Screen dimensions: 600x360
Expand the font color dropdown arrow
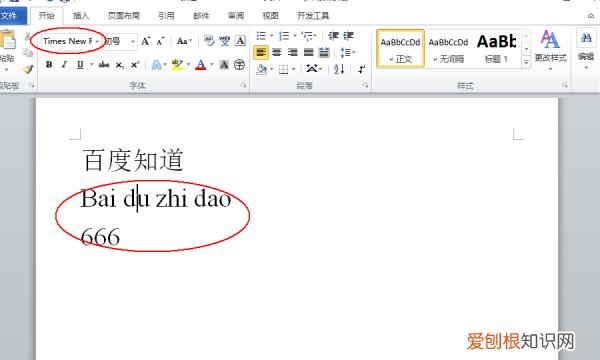point(212,65)
